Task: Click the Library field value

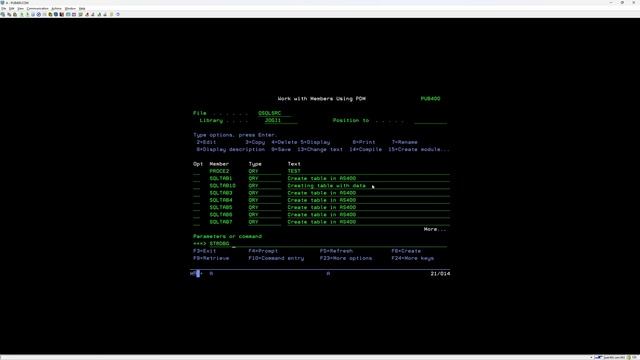Action: click(281, 120)
